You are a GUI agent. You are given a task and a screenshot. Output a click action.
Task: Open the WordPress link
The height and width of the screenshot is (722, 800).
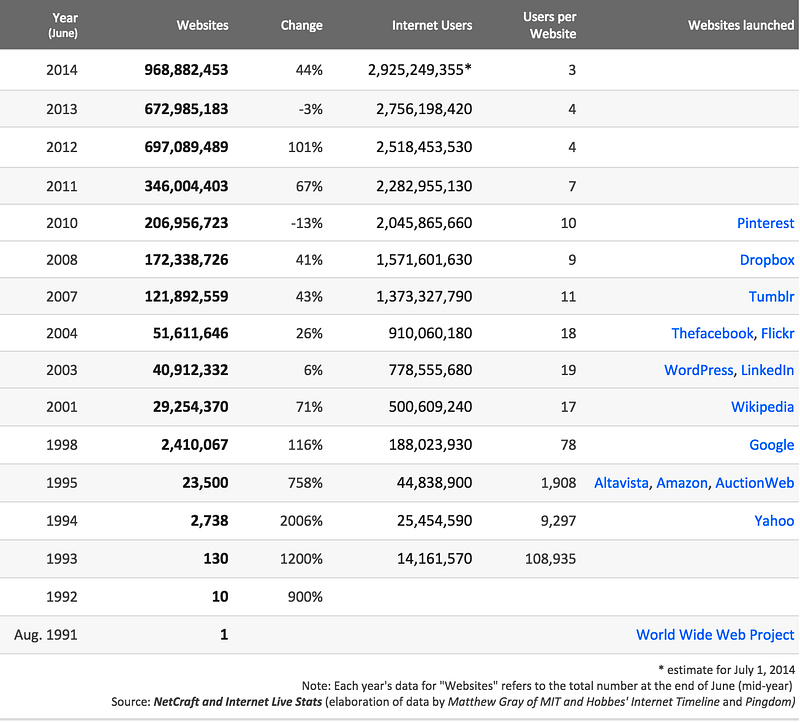coord(698,370)
